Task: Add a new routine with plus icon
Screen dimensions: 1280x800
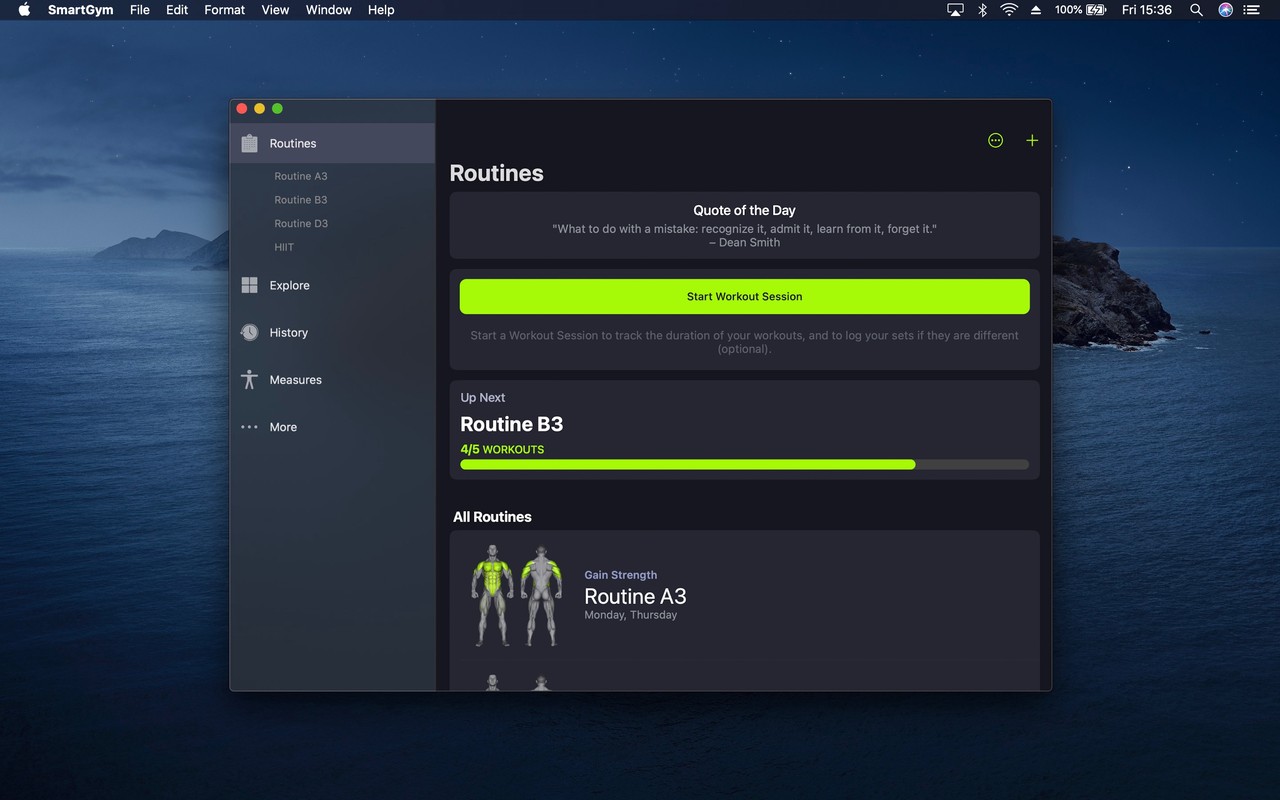Action: click(x=1032, y=140)
